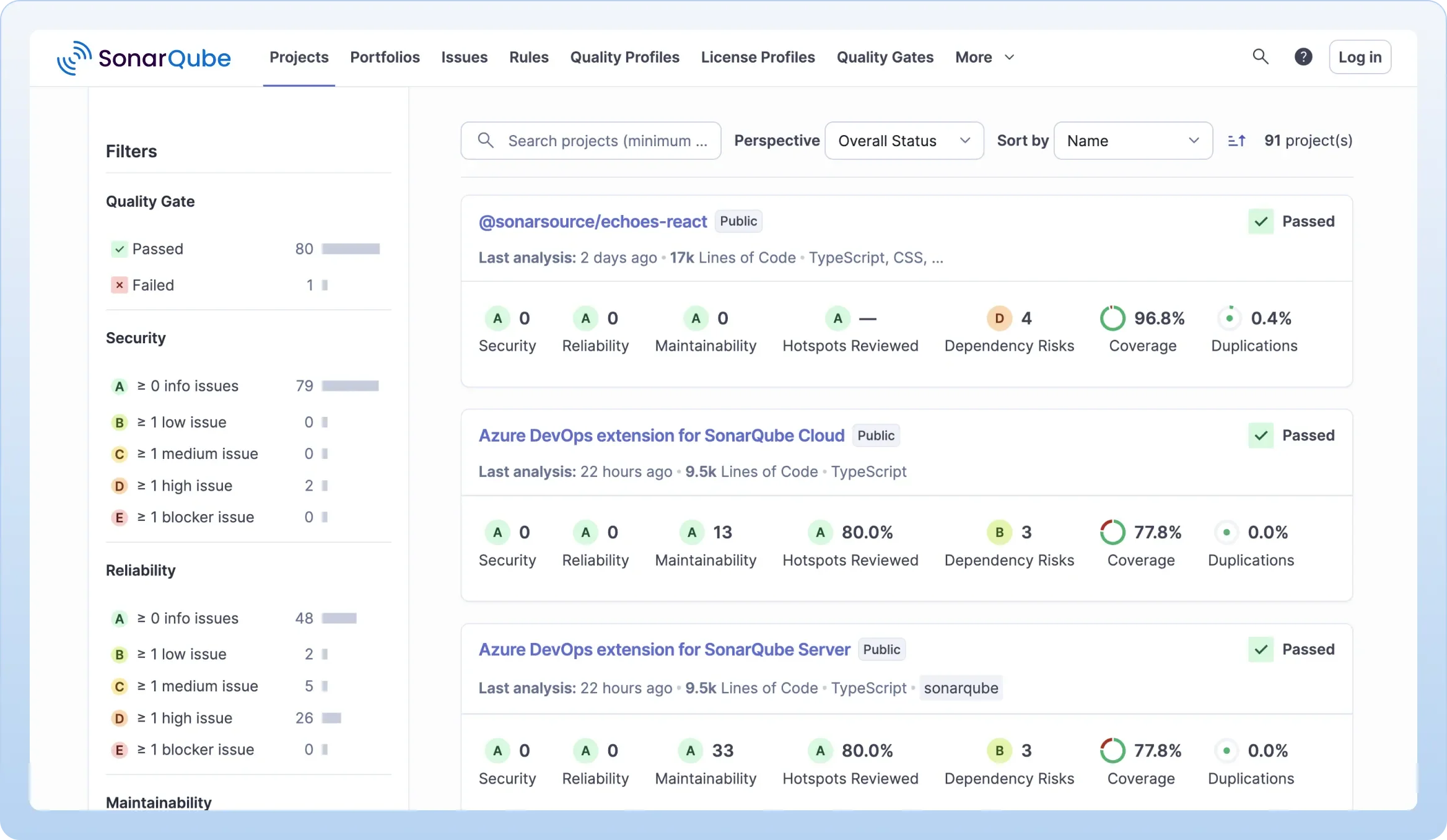The height and width of the screenshot is (840, 1447).
Task: Toggle the sort order icon beside project count
Action: pyautogui.click(x=1236, y=141)
